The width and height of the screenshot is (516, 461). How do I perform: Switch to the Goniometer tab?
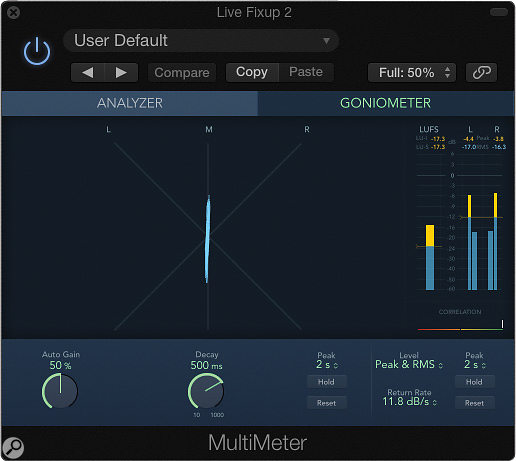386,103
